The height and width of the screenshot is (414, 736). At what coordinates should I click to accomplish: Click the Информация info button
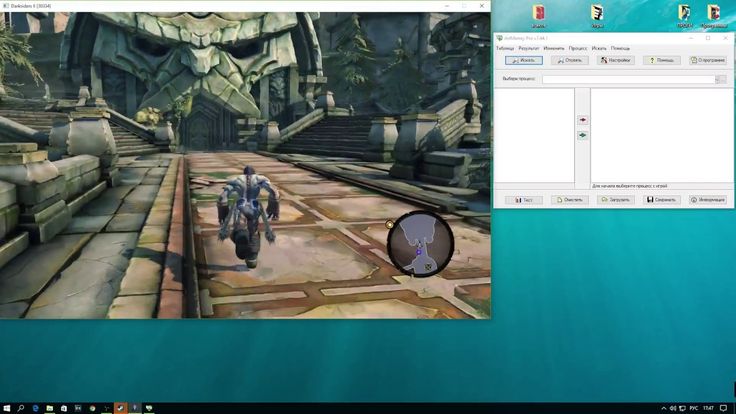(x=708, y=199)
